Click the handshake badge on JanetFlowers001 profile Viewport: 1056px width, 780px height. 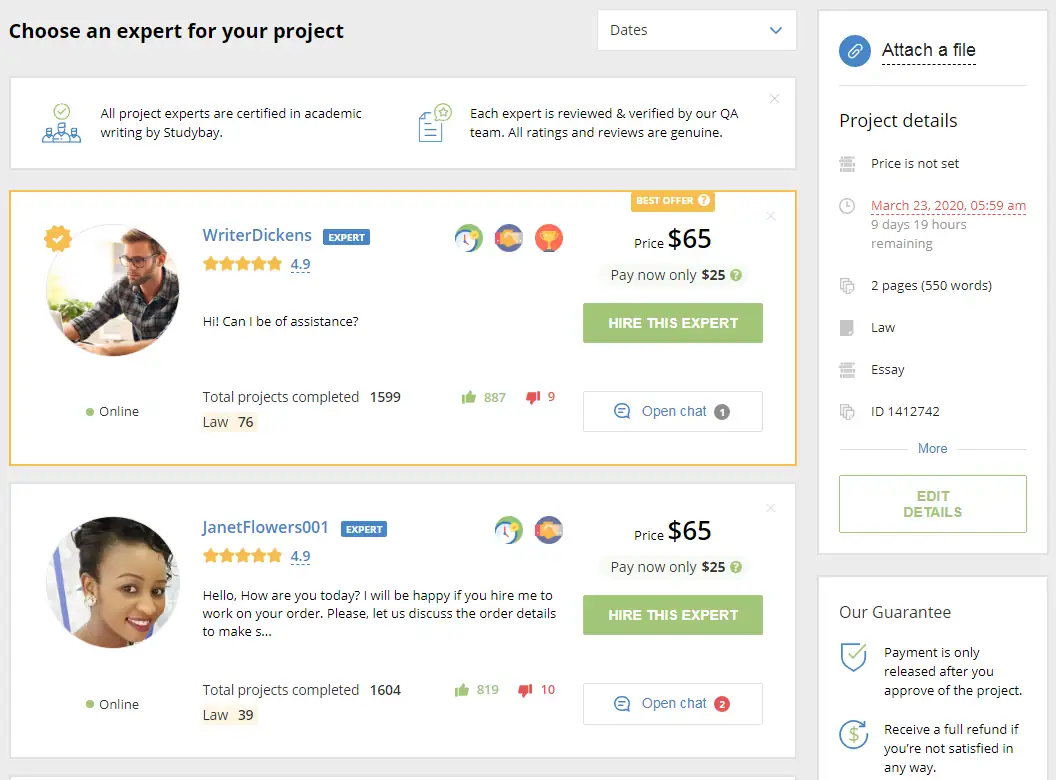click(549, 530)
